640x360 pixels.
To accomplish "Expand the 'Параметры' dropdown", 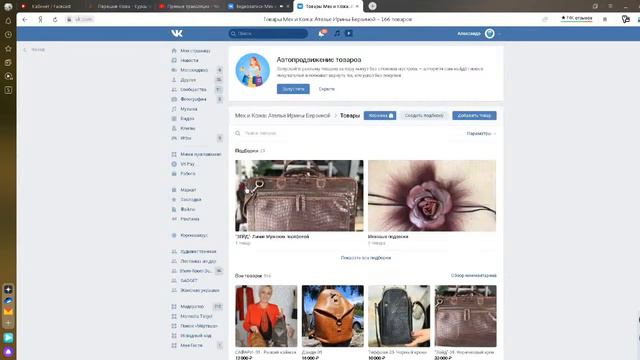I will tap(481, 133).
